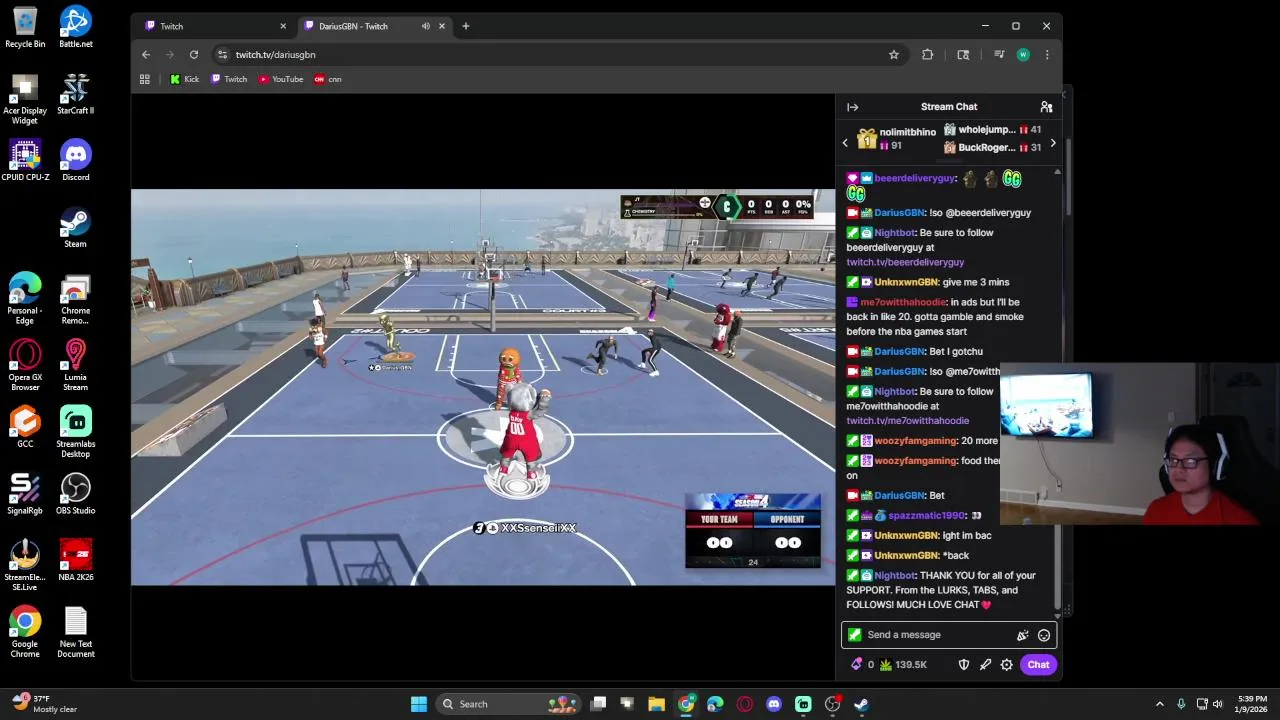Click the sword mod view icon
The image size is (1280, 720).
(985, 665)
